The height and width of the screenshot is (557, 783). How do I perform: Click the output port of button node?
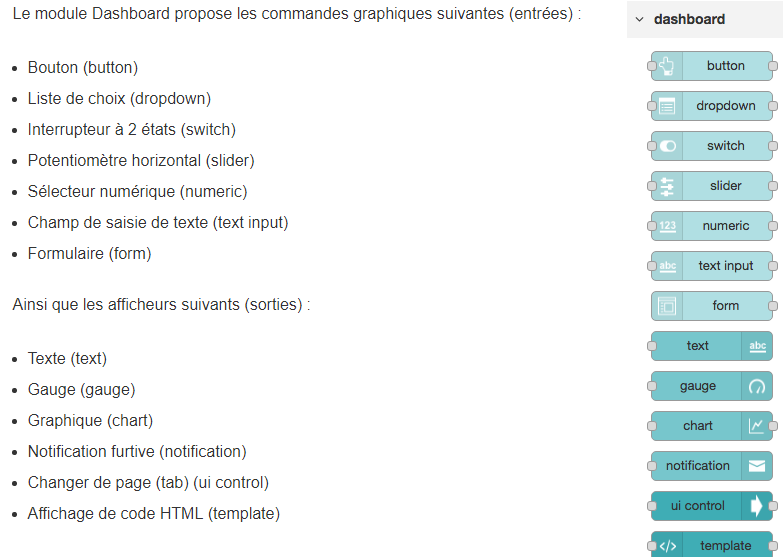773,66
